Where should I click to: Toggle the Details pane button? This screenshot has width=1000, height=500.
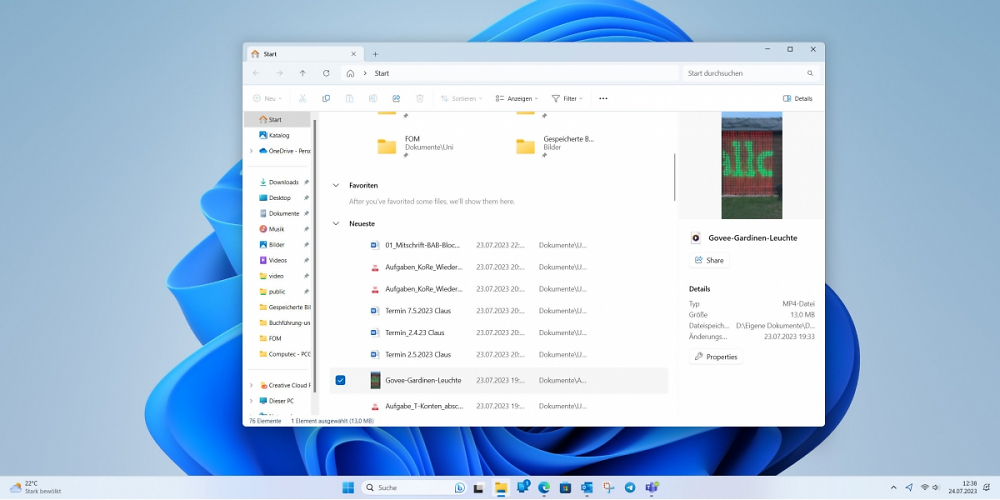click(797, 99)
